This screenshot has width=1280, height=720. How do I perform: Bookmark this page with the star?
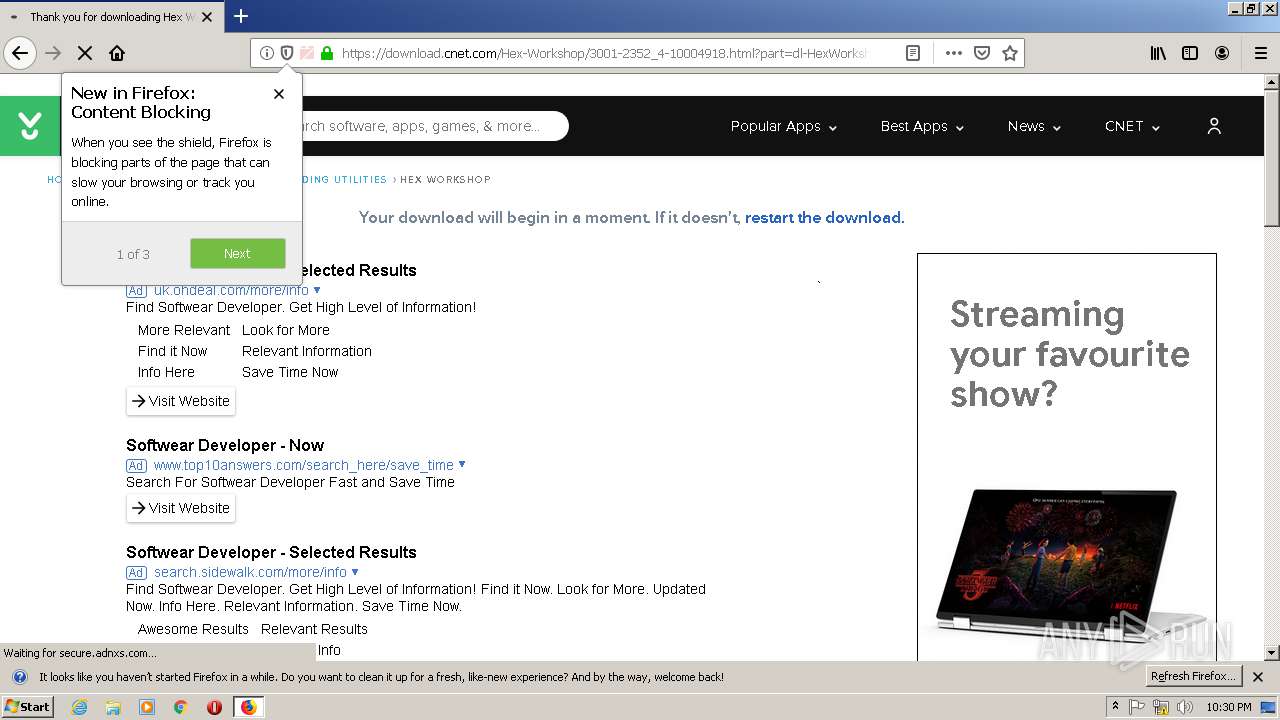coord(1010,53)
